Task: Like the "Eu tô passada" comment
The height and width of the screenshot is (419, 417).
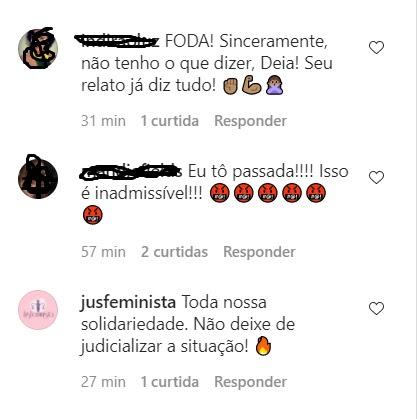Action: [x=376, y=177]
